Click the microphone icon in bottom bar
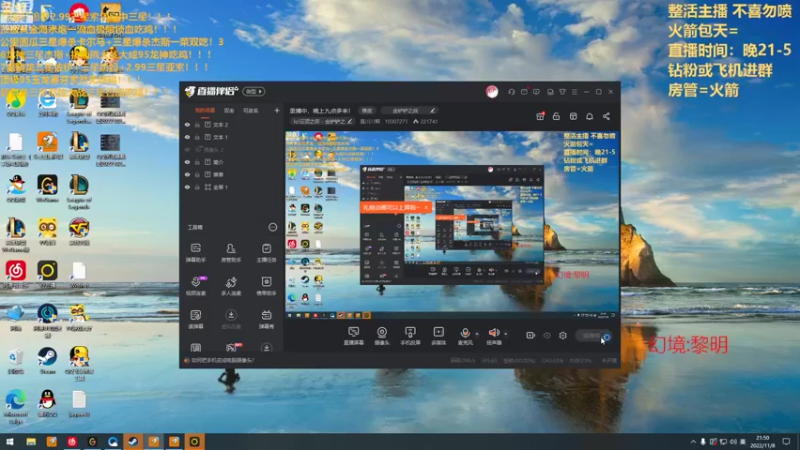800x450 pixels. (465, 333)
